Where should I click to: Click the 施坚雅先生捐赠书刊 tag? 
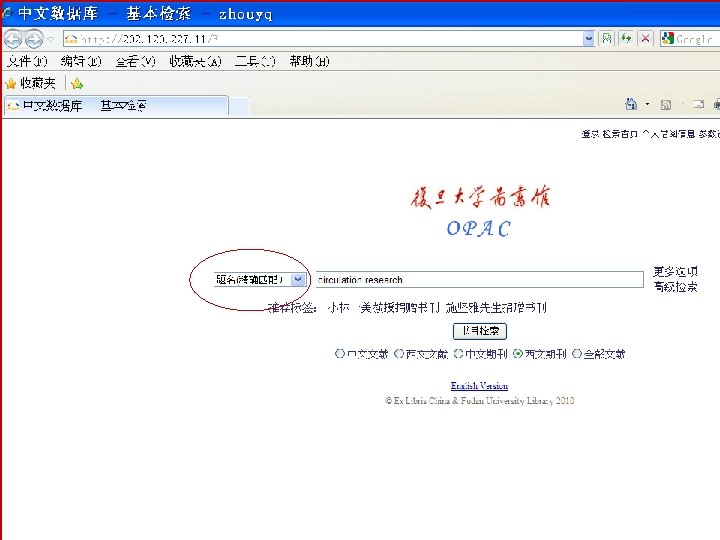pyautogui.click(x=496, y=307)
